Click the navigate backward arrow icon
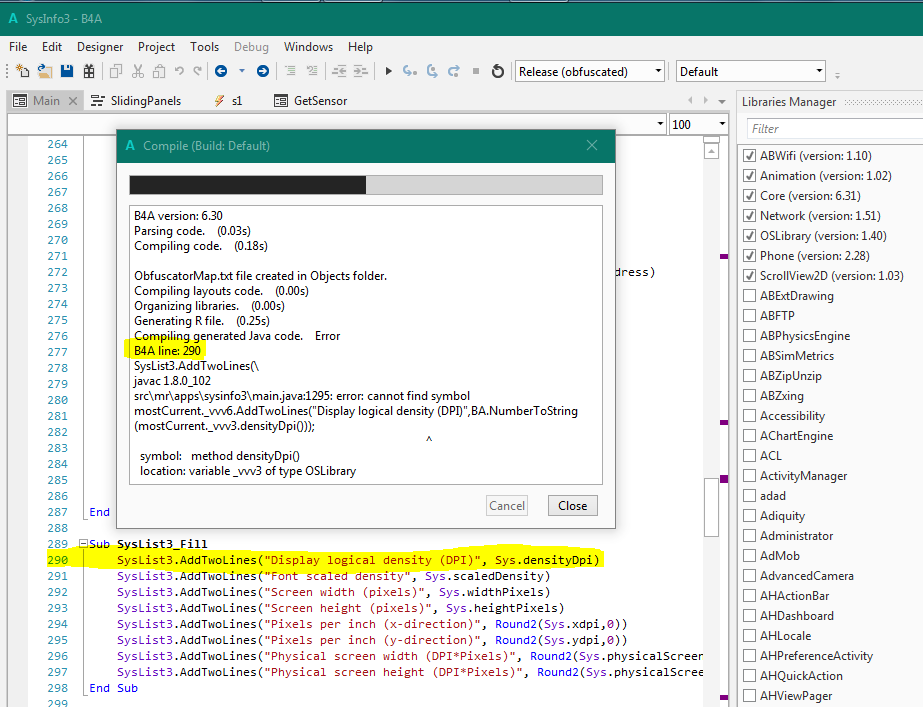The image size is (923, 707). coord(220,71)
